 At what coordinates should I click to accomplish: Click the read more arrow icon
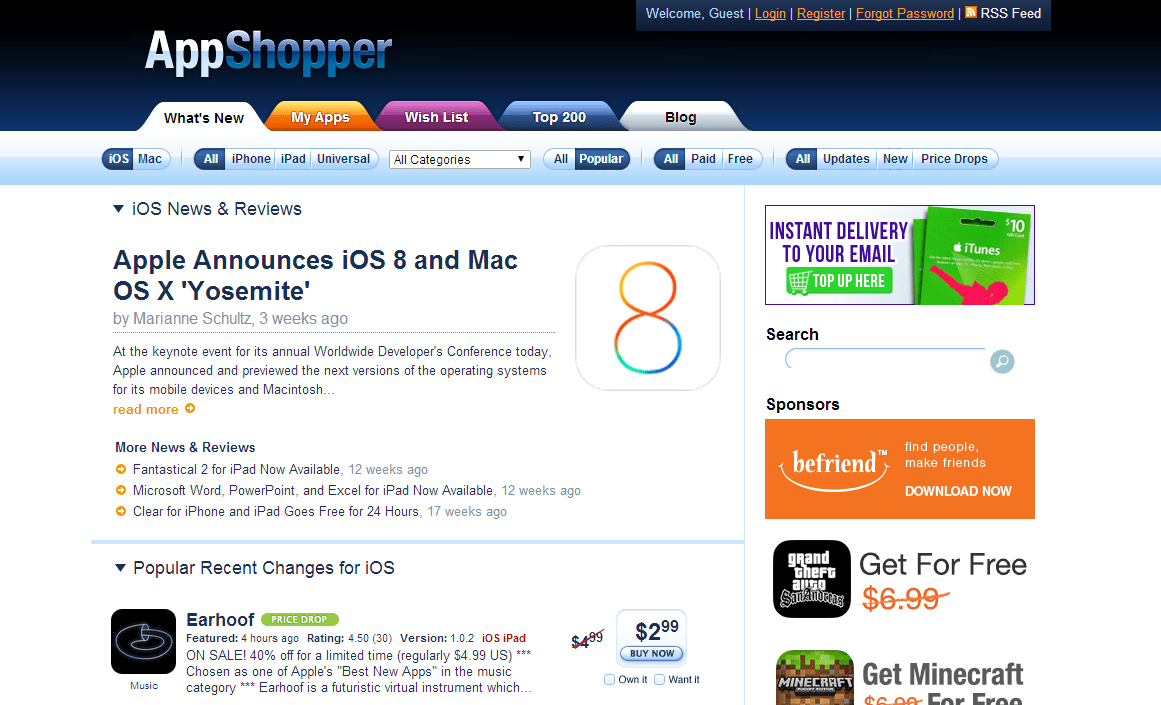pos(190,408)
